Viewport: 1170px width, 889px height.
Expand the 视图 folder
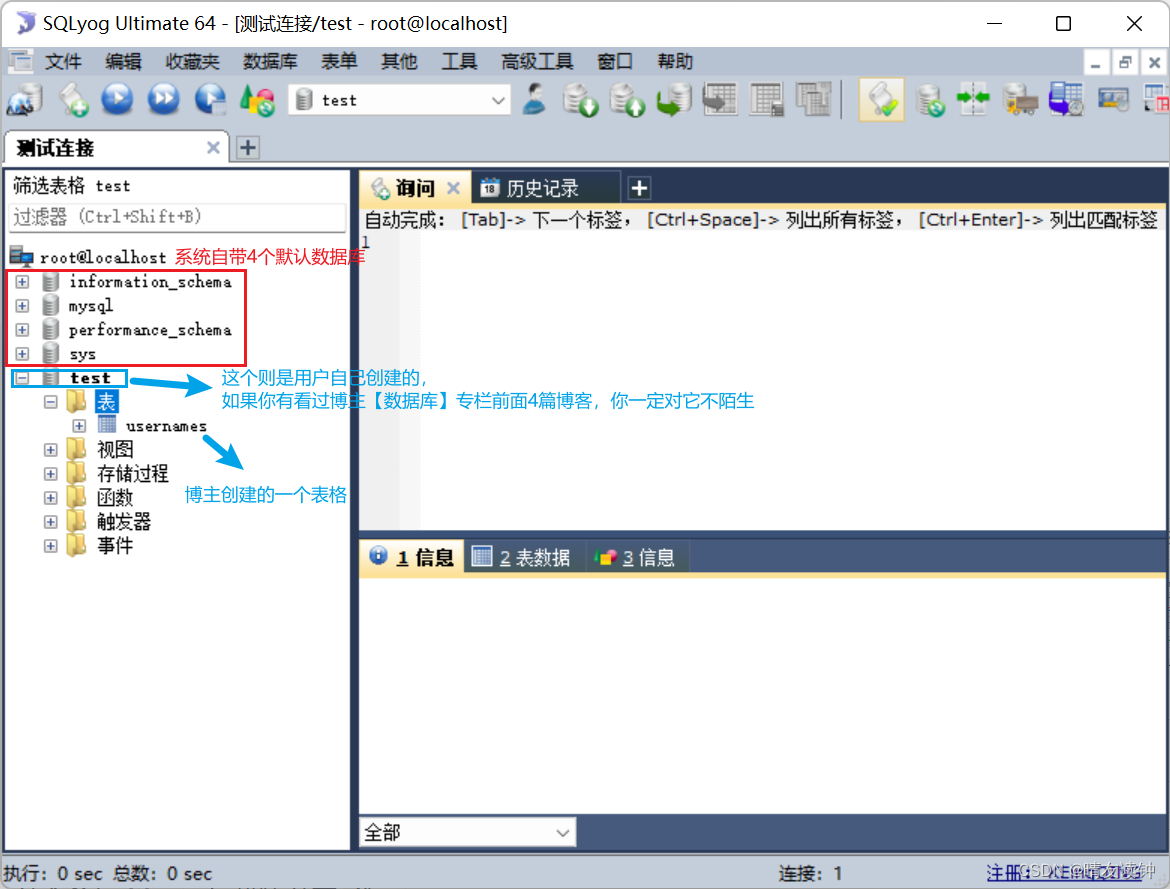click(51, 449)
